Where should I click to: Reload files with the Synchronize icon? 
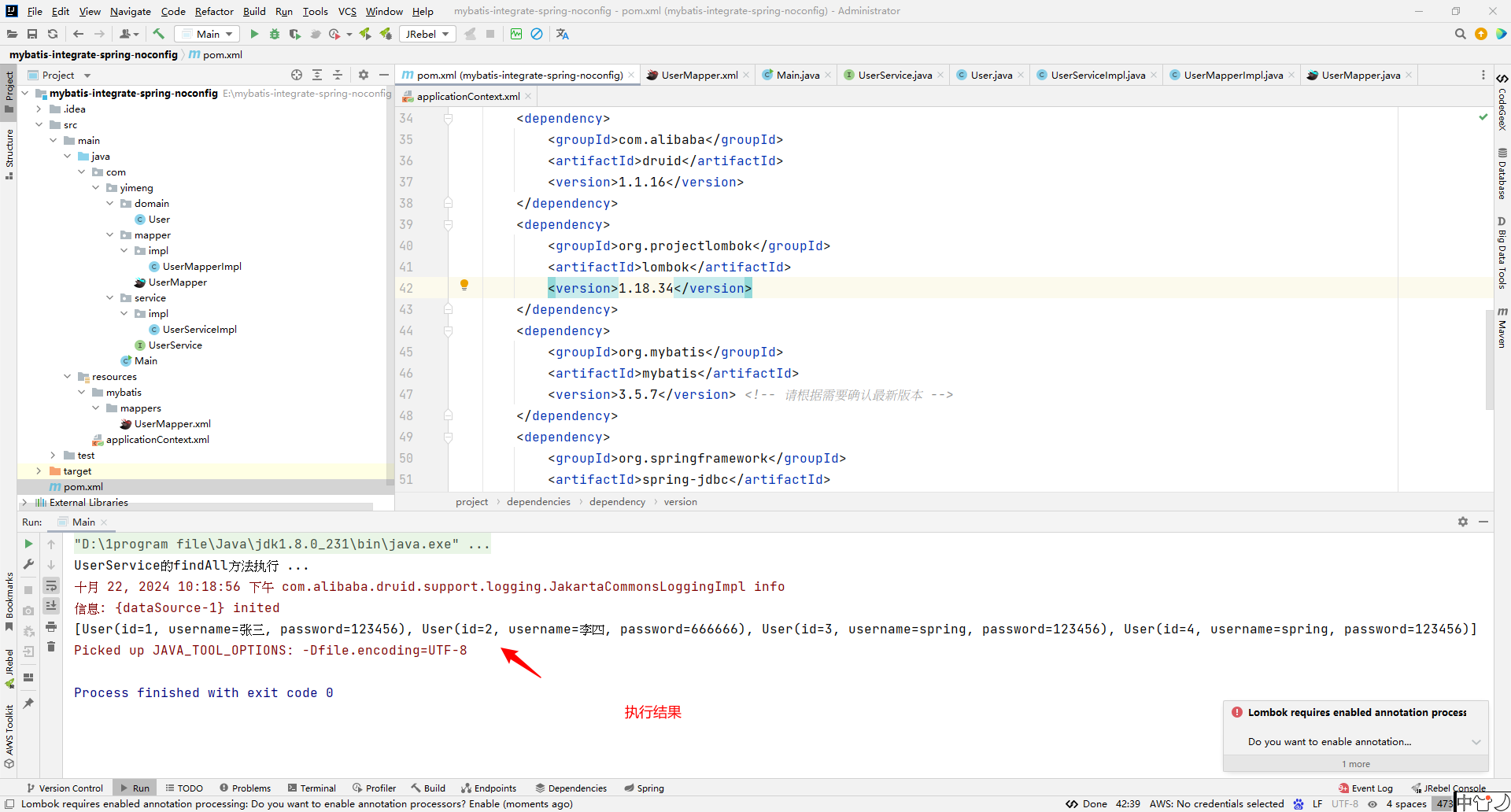pos(53,34)
